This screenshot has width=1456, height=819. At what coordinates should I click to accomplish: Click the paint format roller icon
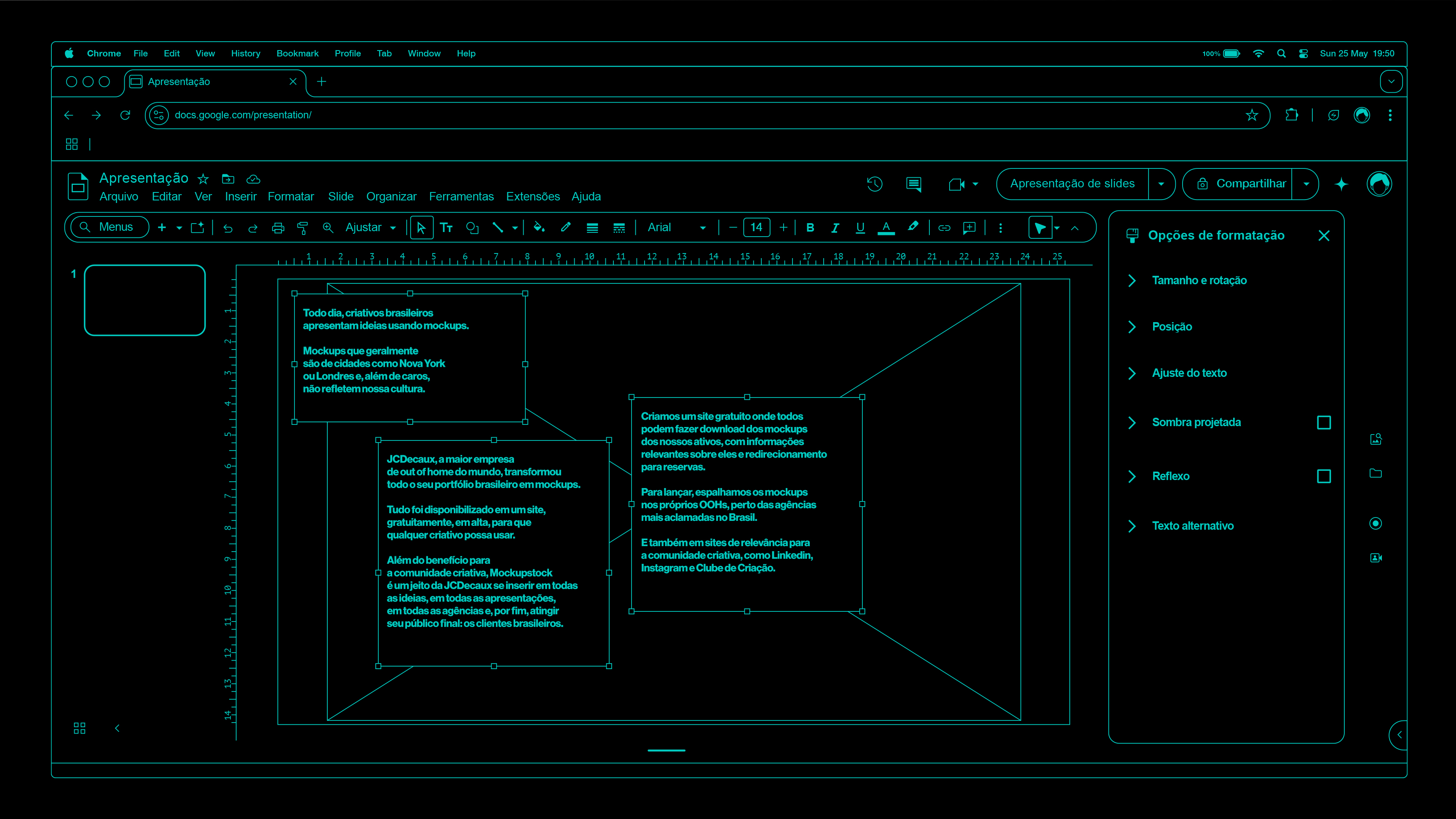click(x=302, y=228)
